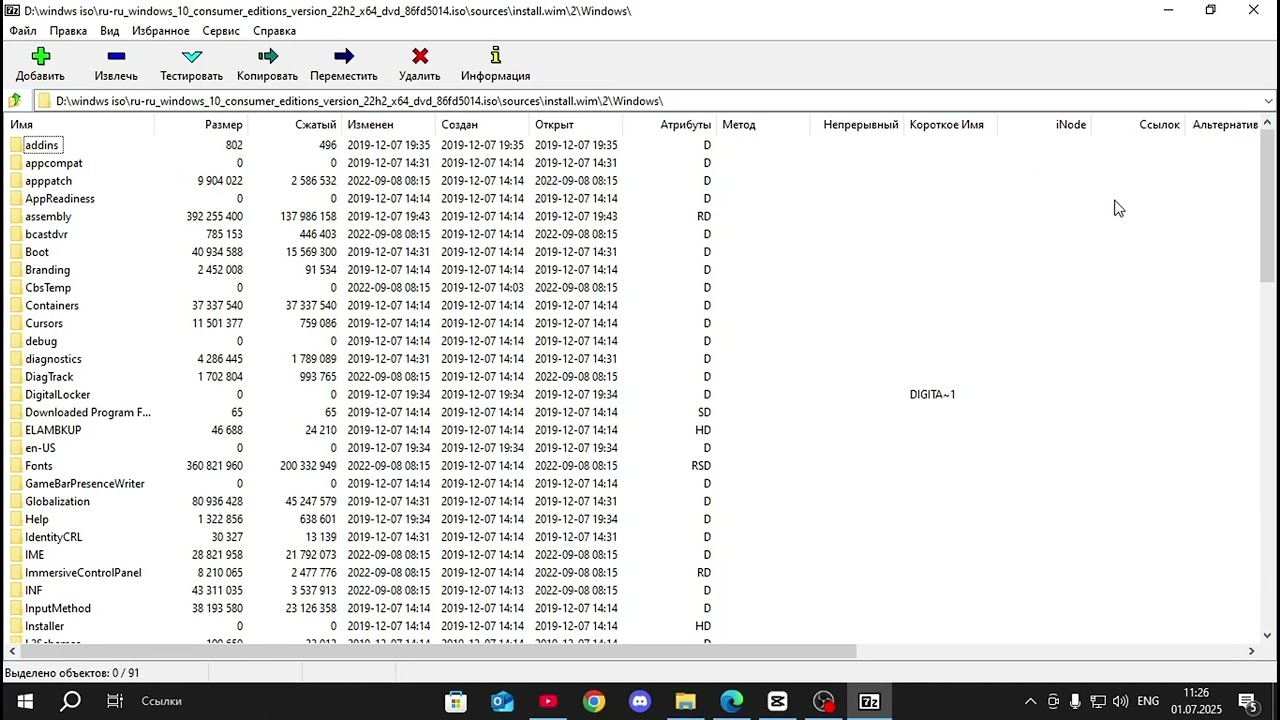
Task: Expand the address bar path dropdown
Action: pyautogui.click(x=1268, y=101)
